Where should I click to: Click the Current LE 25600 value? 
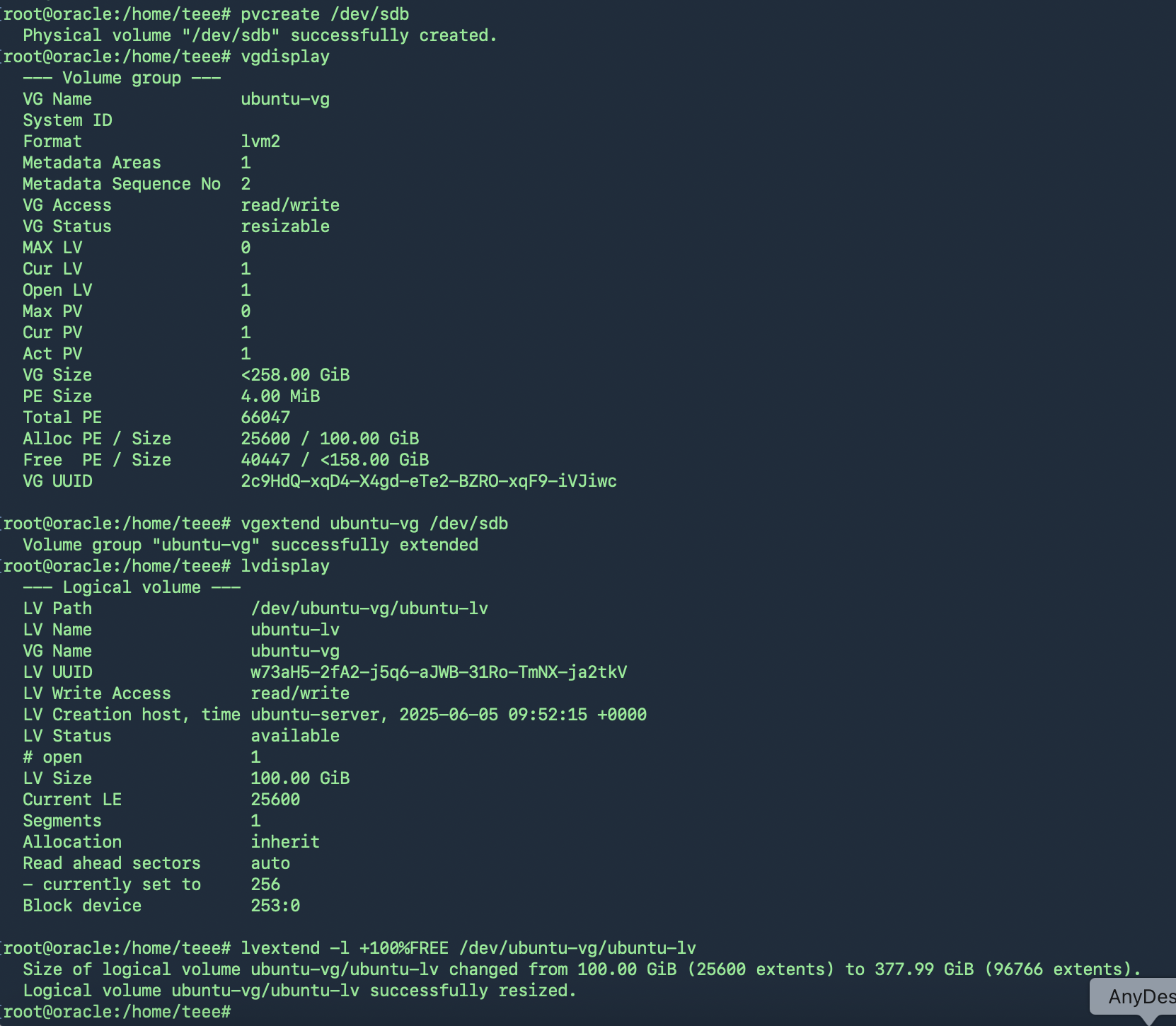pyautogui.click(x=275, y=800)
